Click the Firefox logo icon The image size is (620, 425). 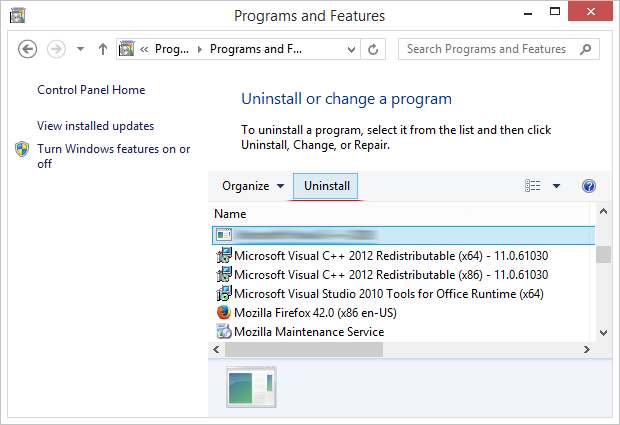(224, 312)
